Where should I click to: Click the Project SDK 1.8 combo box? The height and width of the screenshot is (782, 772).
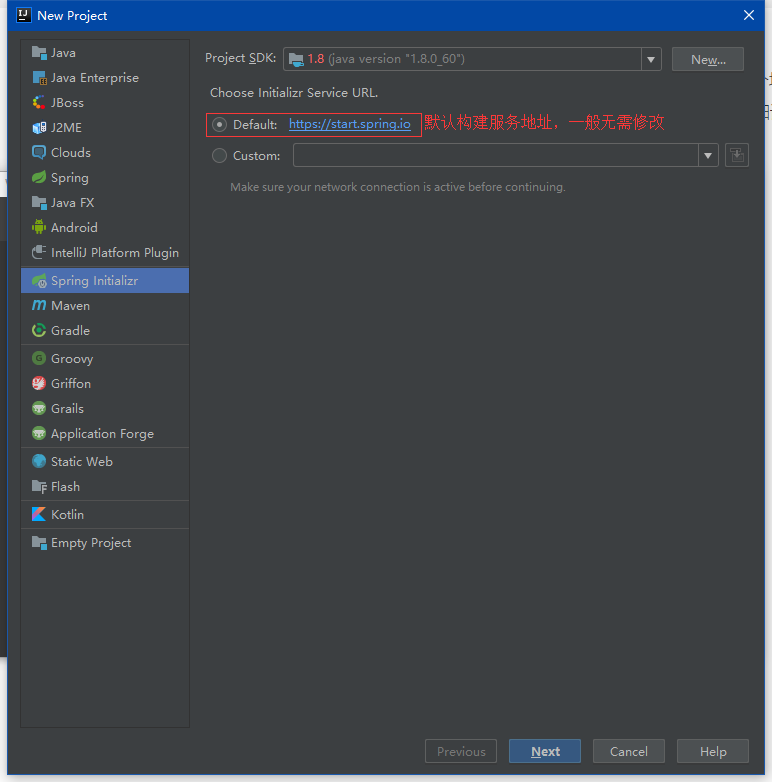(x=472, y=59)
